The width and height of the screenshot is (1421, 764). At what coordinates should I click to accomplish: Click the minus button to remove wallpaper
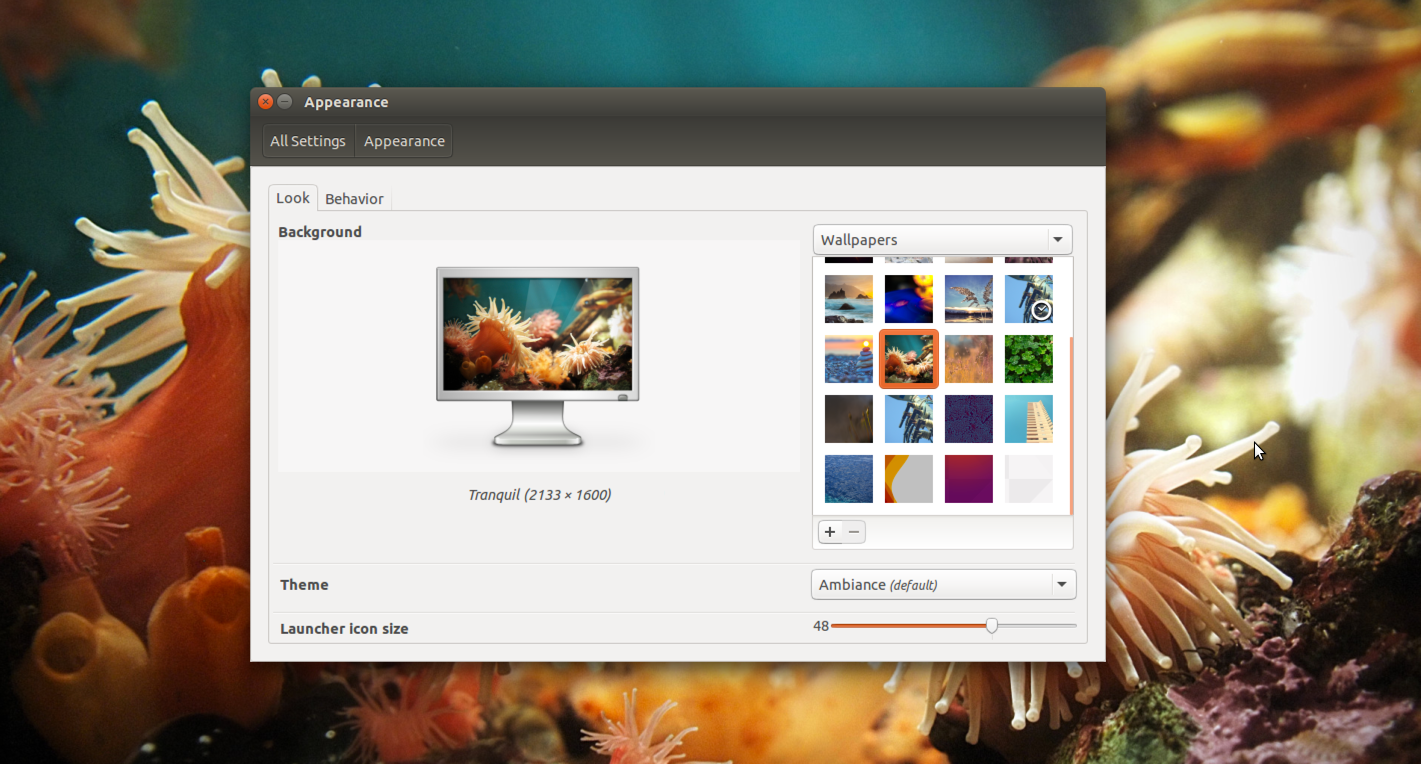pos(854,532)
